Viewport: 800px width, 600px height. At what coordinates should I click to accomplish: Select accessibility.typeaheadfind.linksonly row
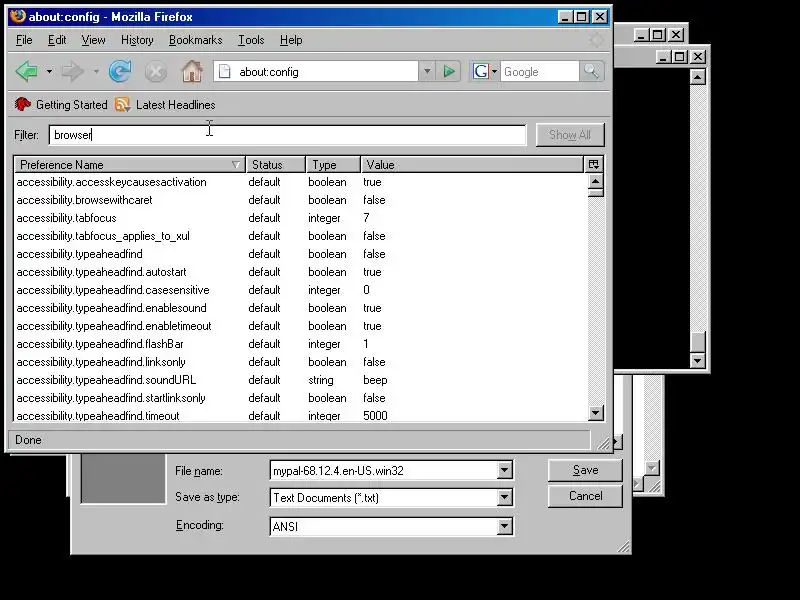pyautogui.click(x=301, y=362)
